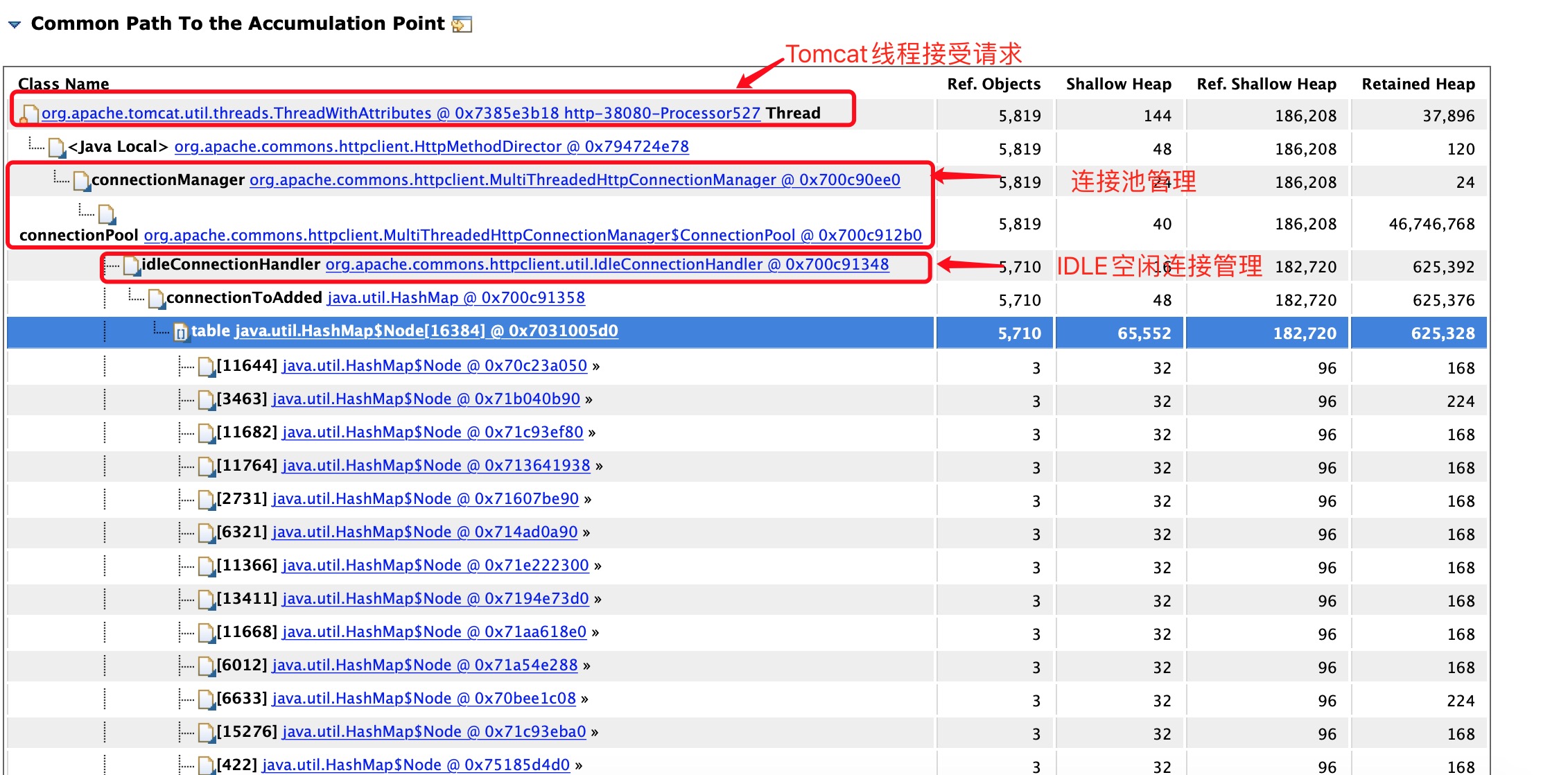
Task: Open HashMap$Node @ 0x713641938 link
Action: tap(436, 465)
